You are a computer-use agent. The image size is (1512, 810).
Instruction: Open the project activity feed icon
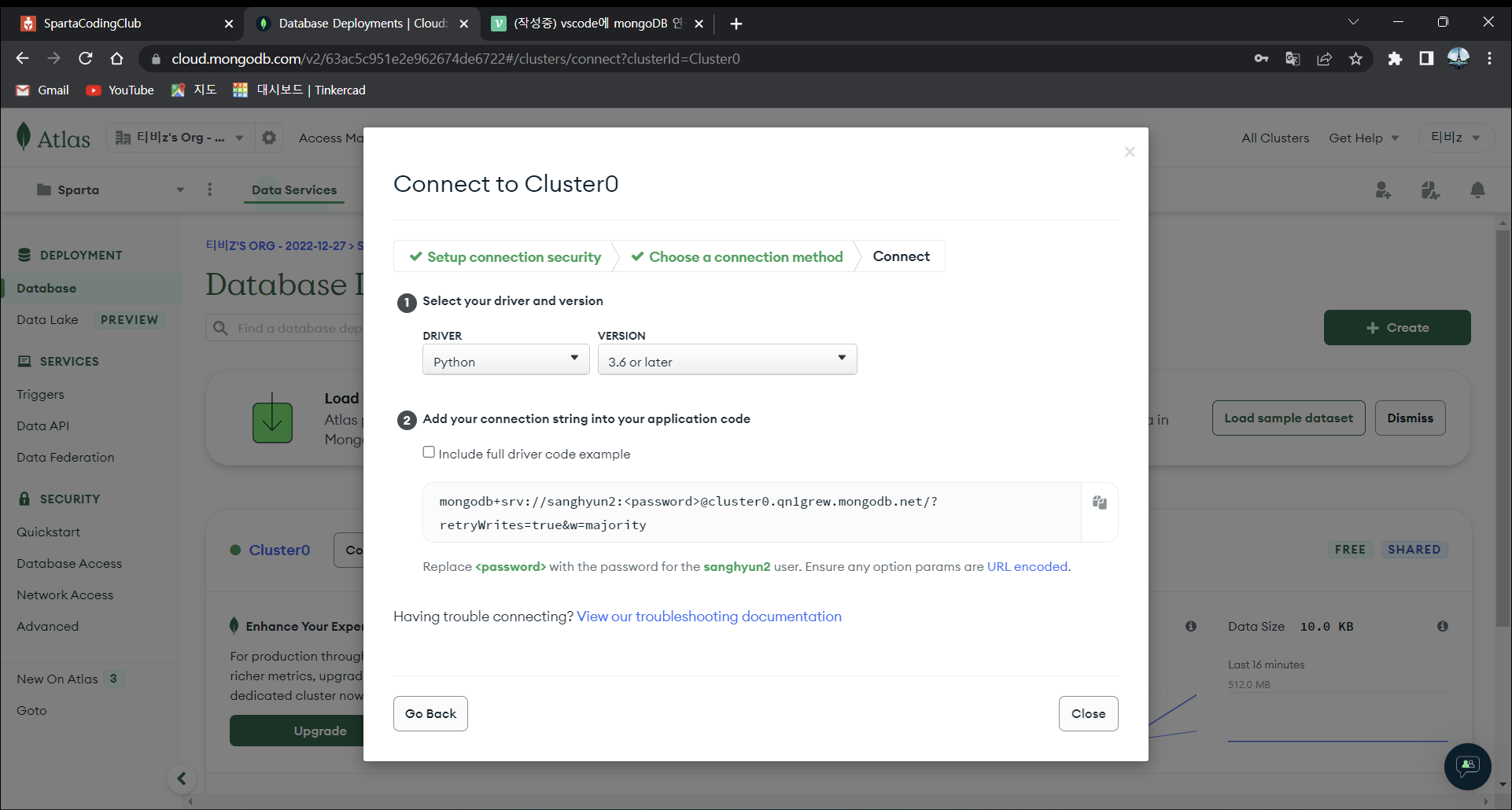(x=1430, y=190)
